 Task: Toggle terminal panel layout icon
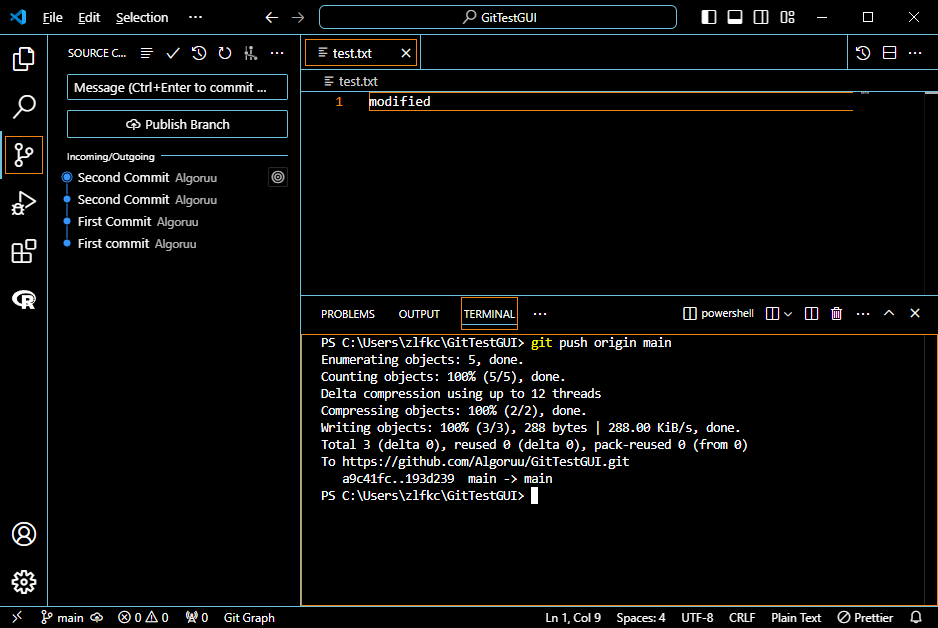tap(811, 313)
